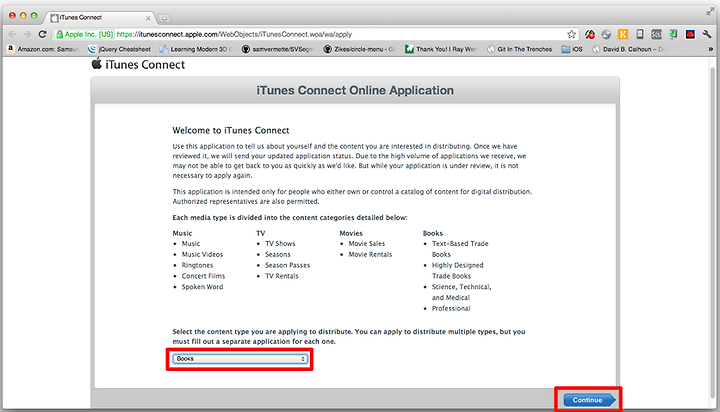
Task: Click the green monitor extension icon
Action: pos(673,34)
